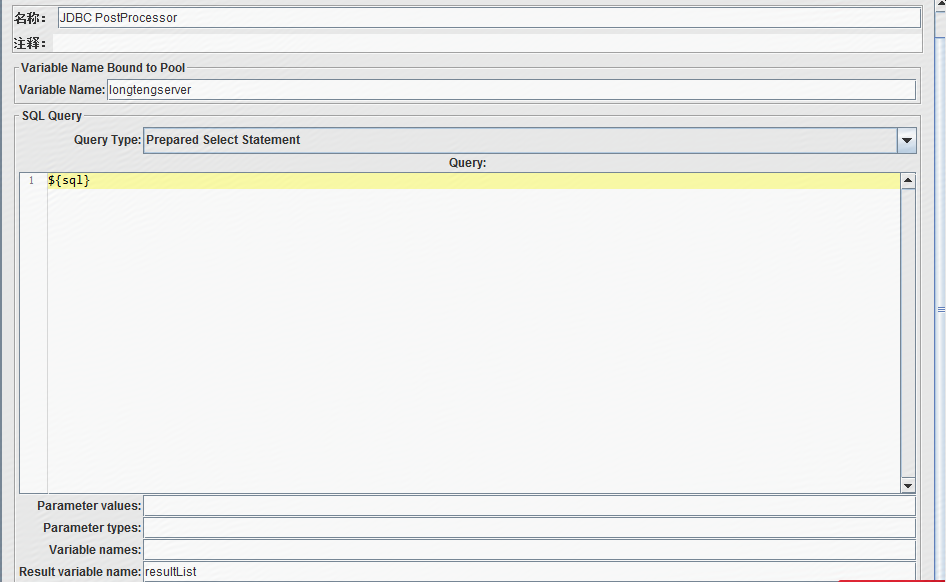Click line number 1 in the editor gutter
The width and height of the screenshot is (946, 582).
pos(32,180)
